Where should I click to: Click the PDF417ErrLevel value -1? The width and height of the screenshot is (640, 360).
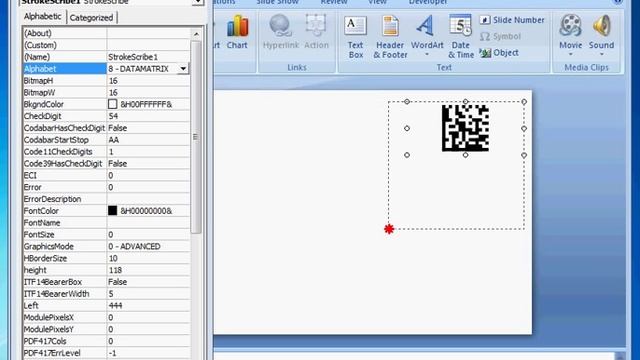coord(148,353)
